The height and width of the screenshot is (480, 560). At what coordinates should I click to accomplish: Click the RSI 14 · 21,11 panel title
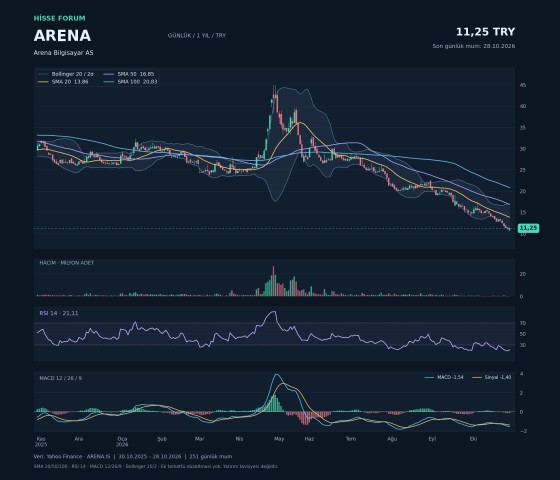coord(59,313)
